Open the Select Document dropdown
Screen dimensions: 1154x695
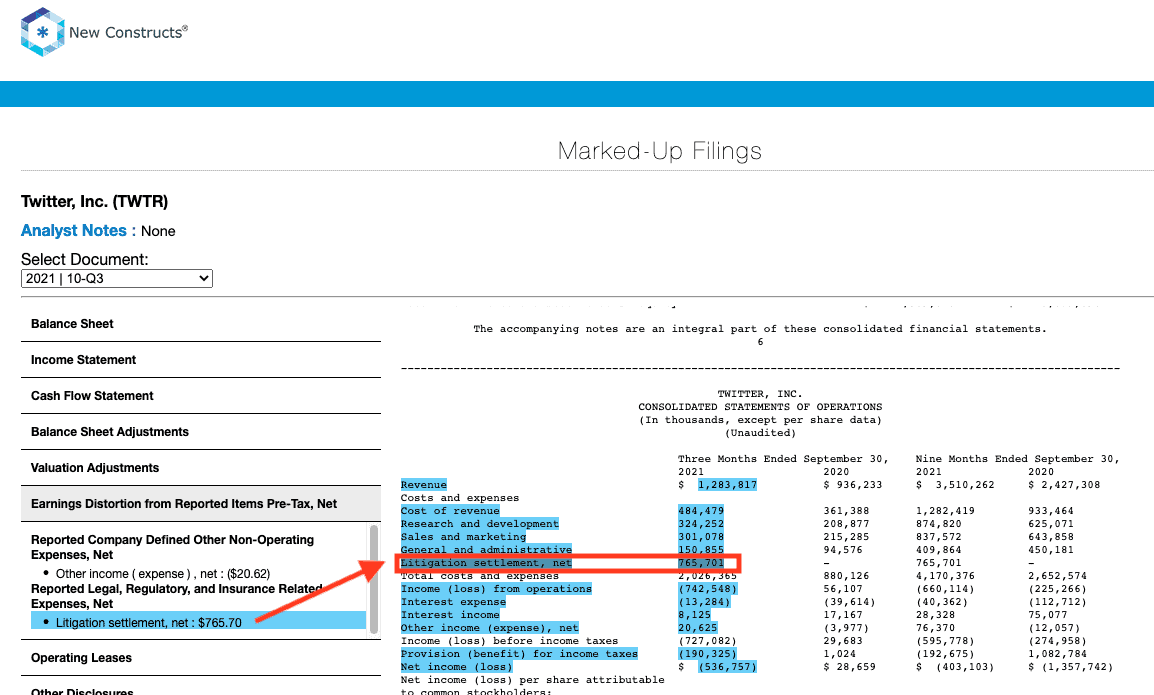point(117,278)
